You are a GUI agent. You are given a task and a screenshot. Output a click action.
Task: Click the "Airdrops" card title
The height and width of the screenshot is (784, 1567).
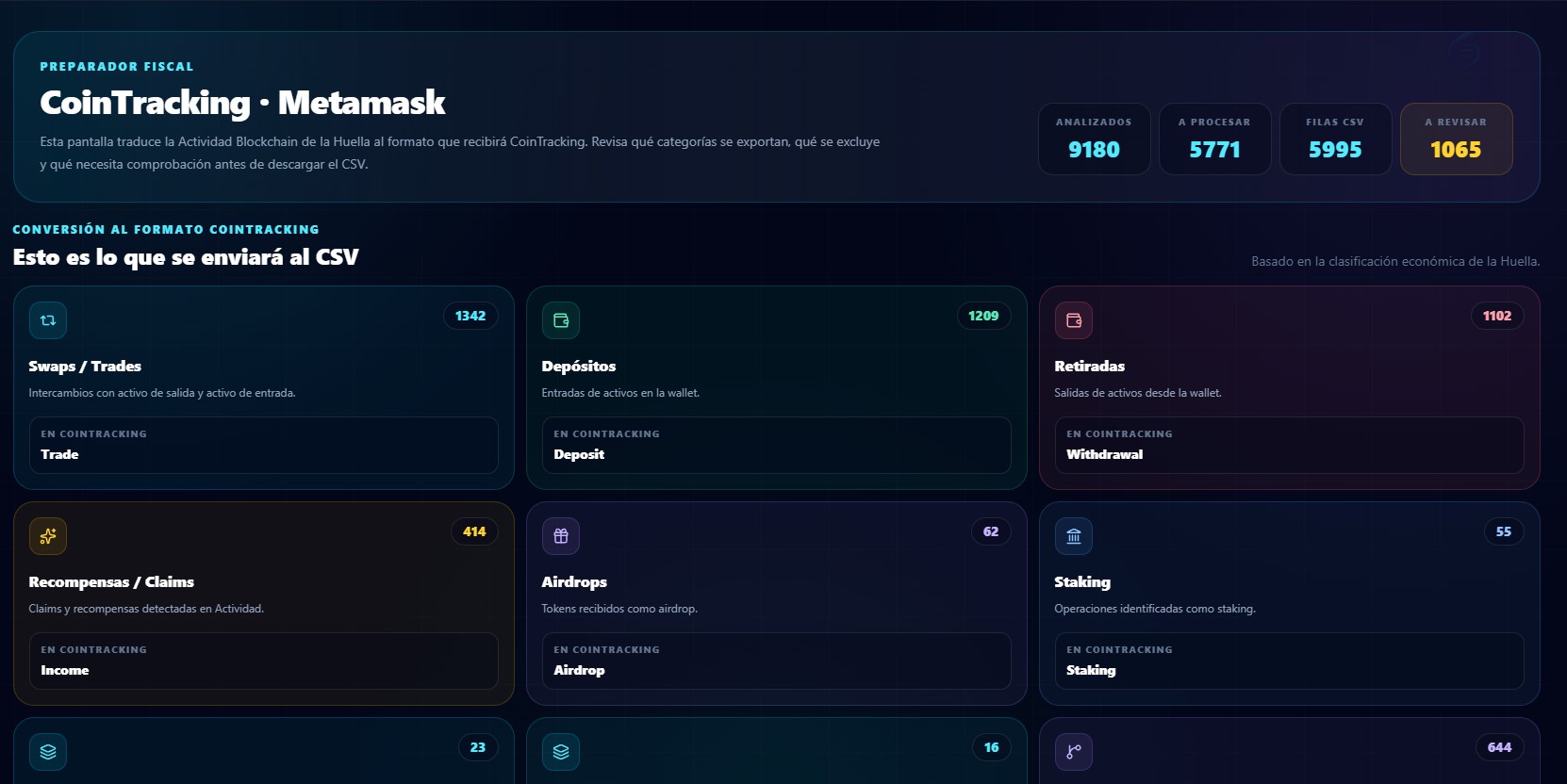574,582
